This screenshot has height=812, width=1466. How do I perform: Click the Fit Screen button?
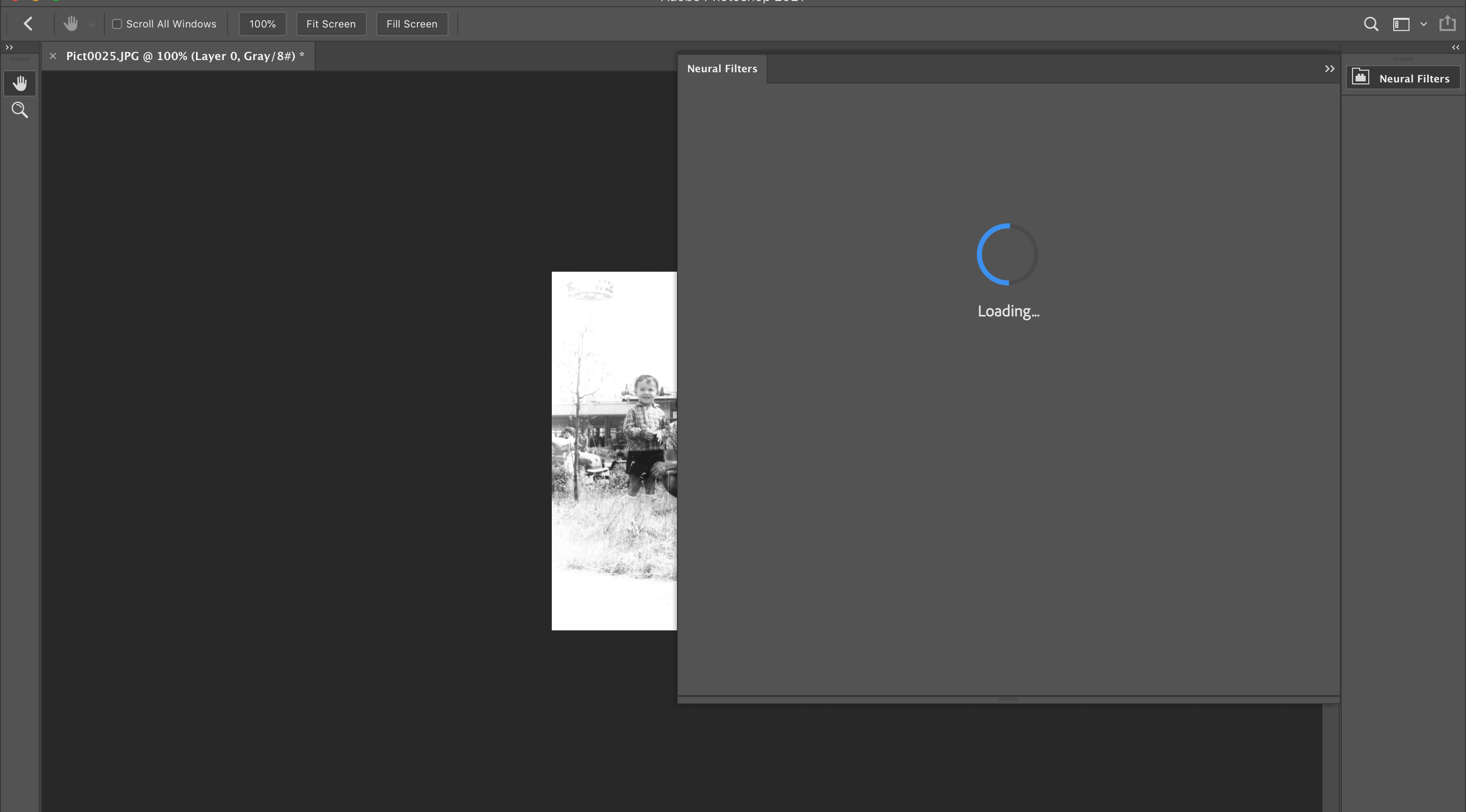pyautogui.click(x=331, y=24)
